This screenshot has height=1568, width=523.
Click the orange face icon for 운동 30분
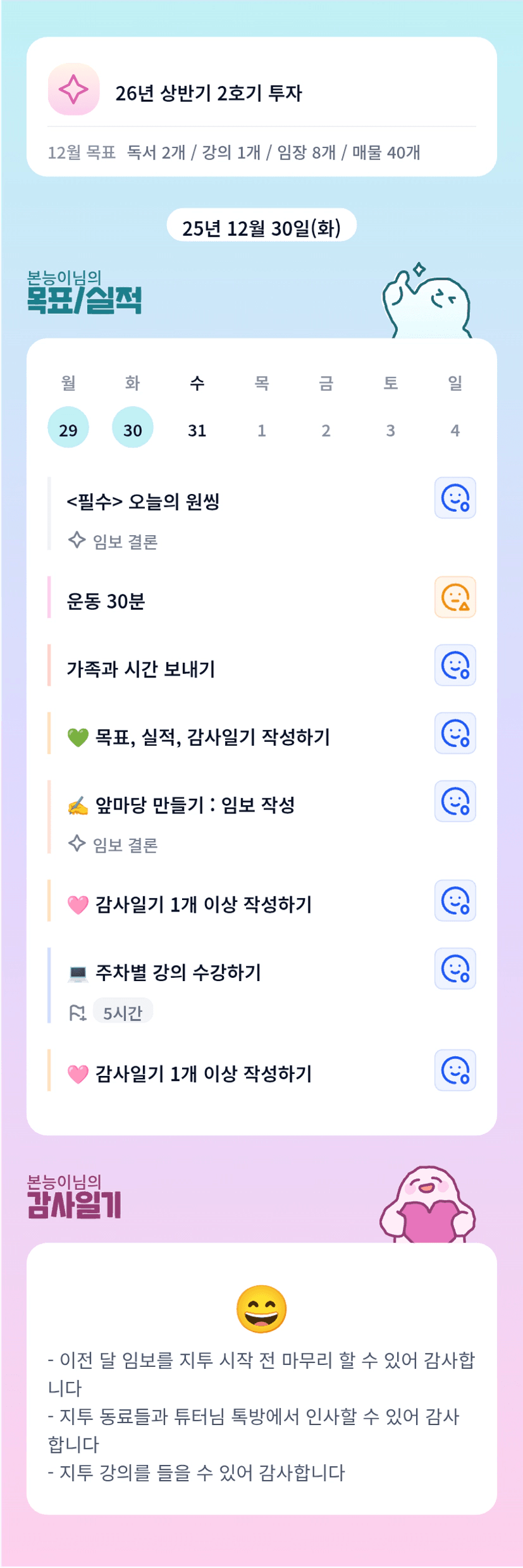click(x=455, y=597)
